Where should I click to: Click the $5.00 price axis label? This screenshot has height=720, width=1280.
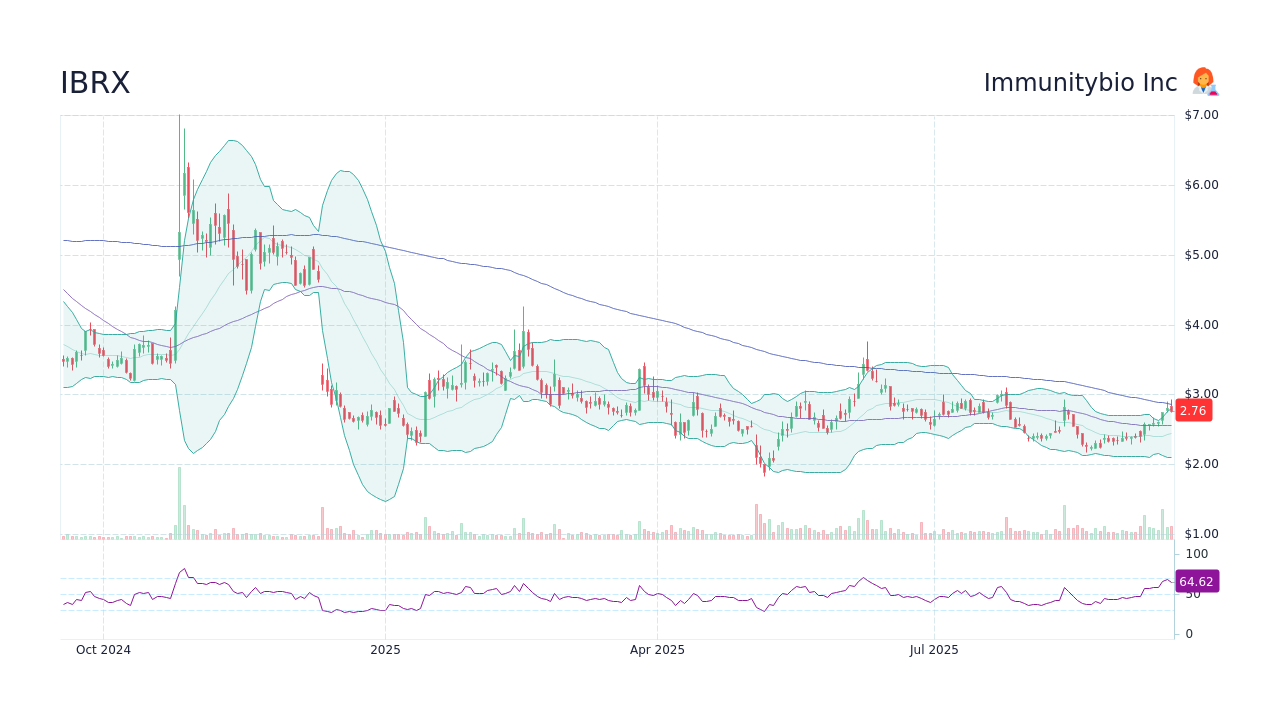(x=1201, y=255)
